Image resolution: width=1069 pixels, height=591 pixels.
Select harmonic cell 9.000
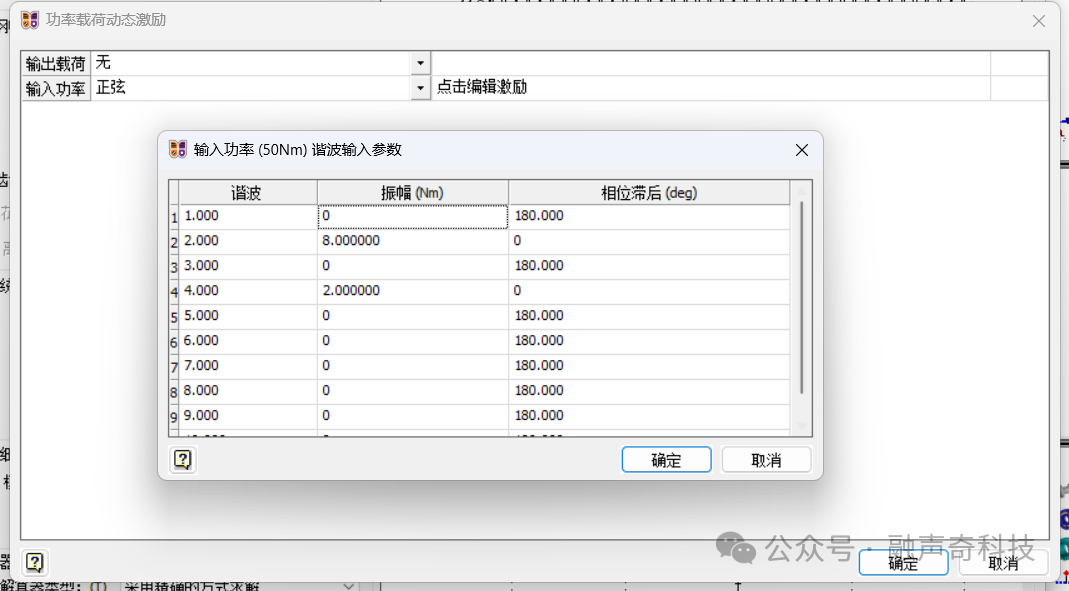pos(247,416)
